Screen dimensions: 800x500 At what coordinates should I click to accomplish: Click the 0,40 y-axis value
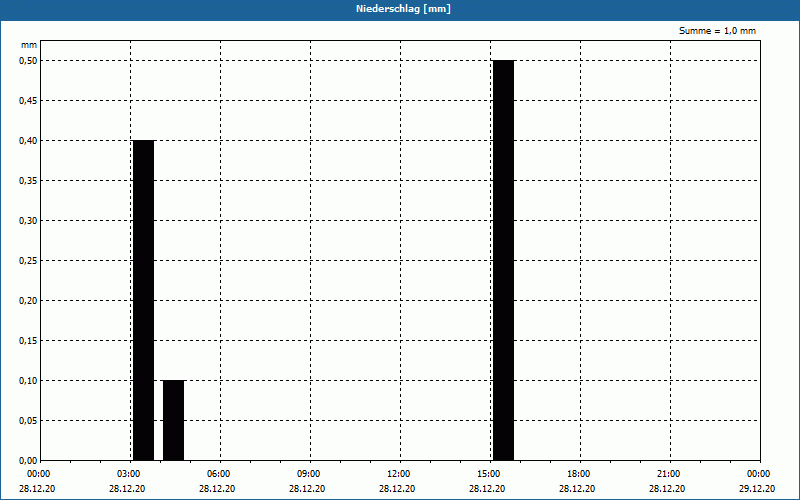[28, 141]
